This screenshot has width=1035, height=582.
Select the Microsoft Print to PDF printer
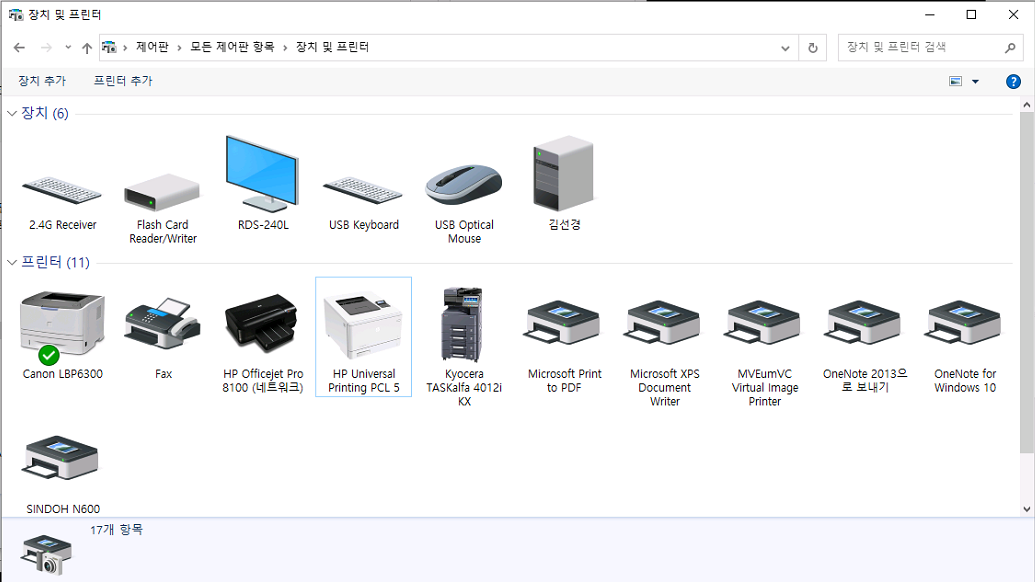(x=564, y=346)
